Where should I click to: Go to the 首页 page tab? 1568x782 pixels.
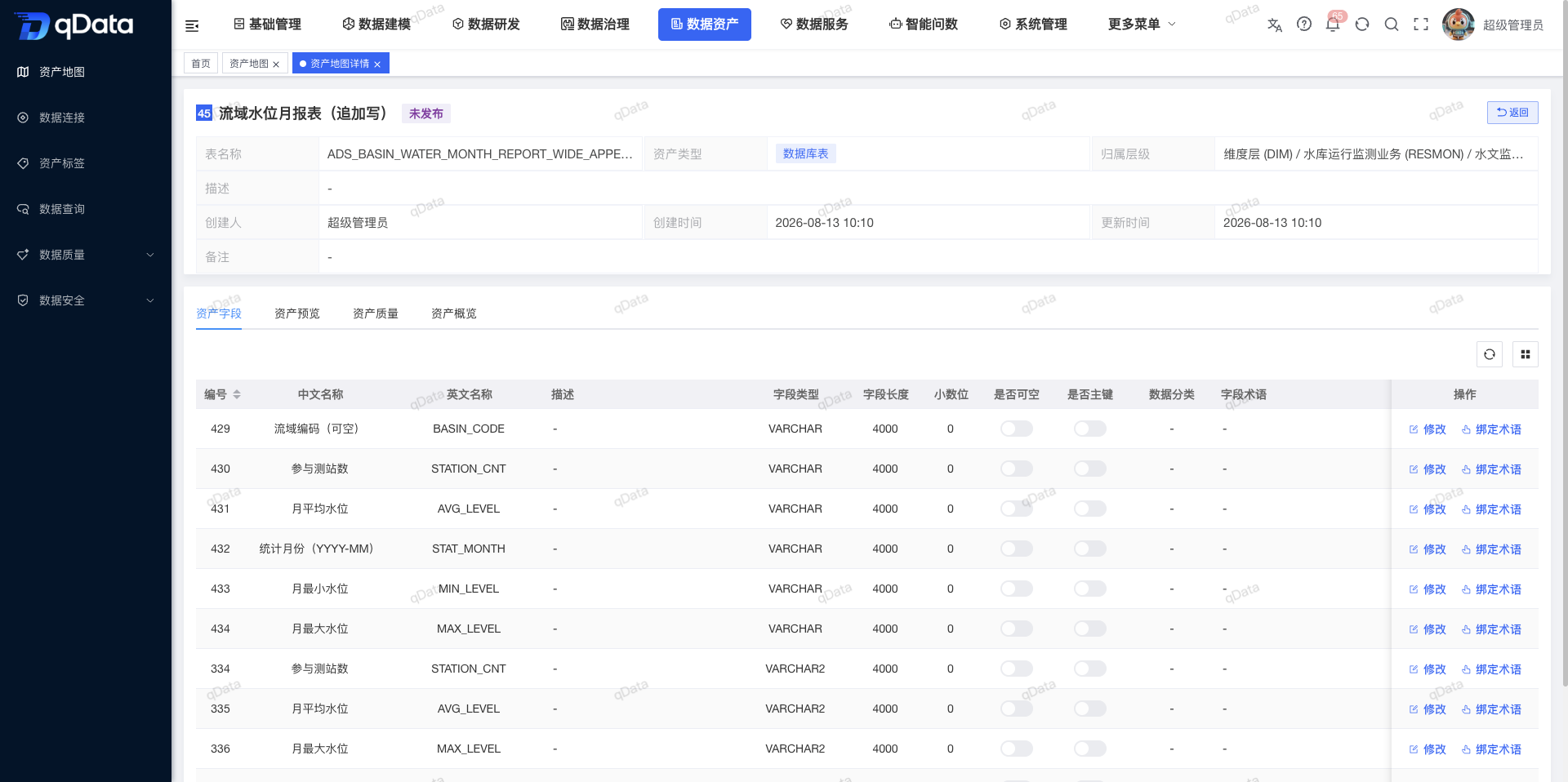(x=201, y=64)
